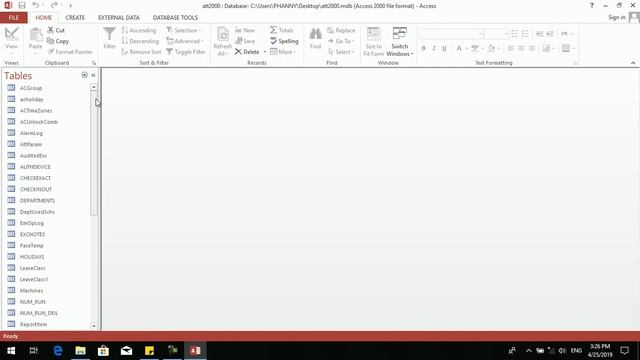Click the Undo button in title bar

[36, 5]
